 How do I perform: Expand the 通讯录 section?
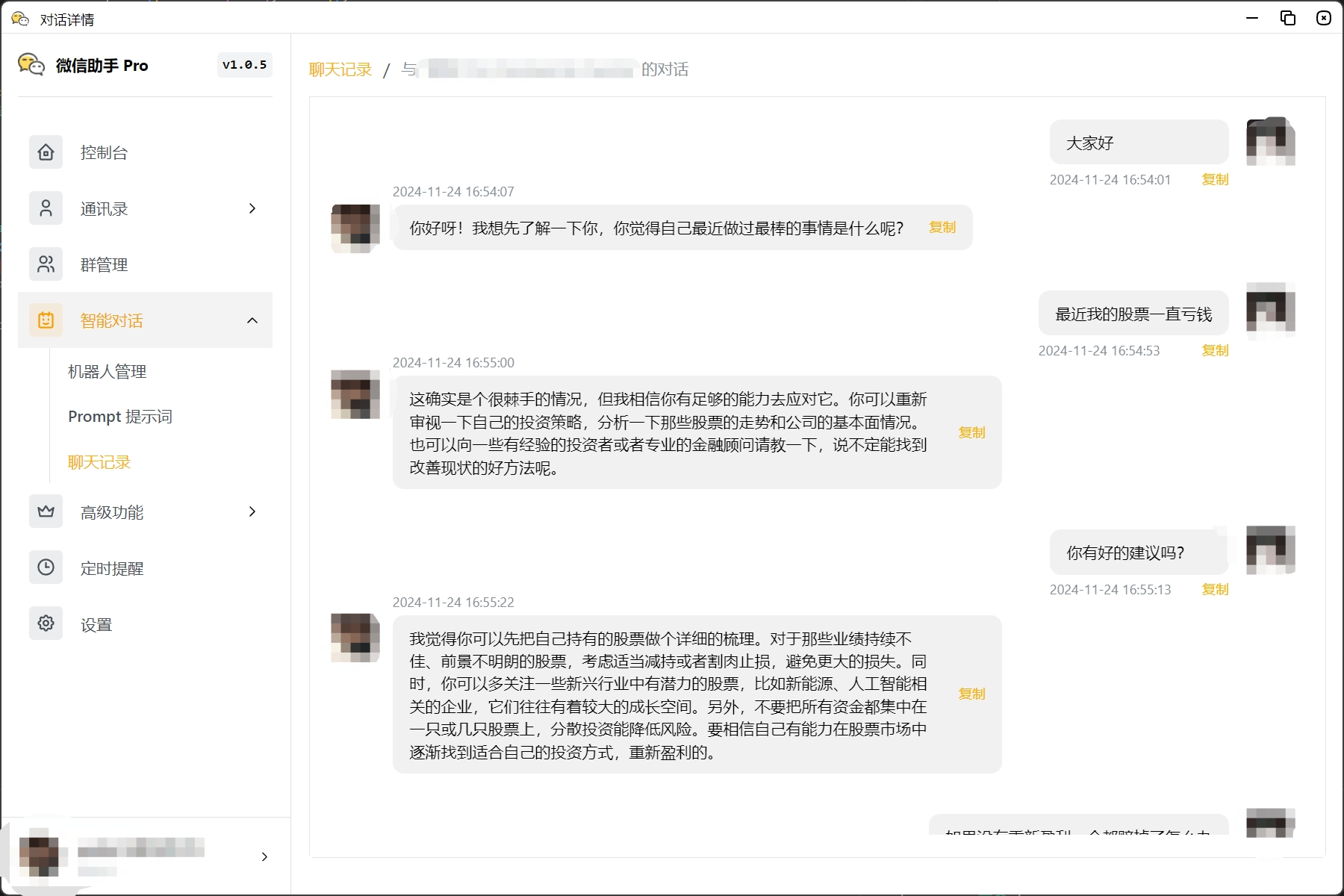[x=252, y=208]
